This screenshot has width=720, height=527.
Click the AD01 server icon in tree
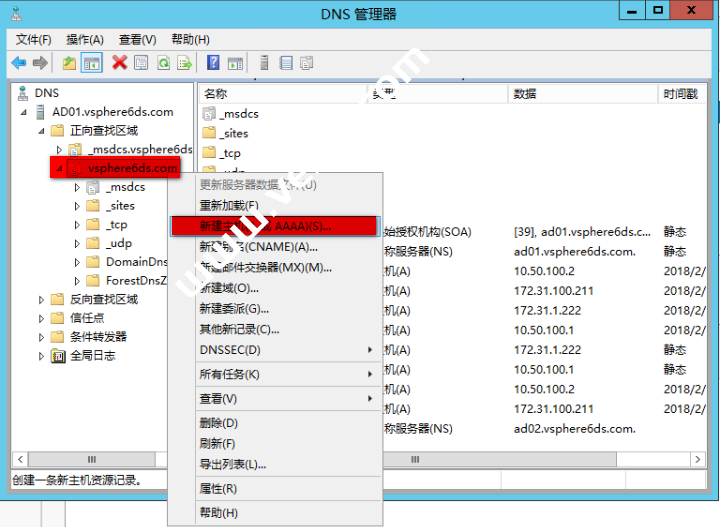(x=41, y=112)
